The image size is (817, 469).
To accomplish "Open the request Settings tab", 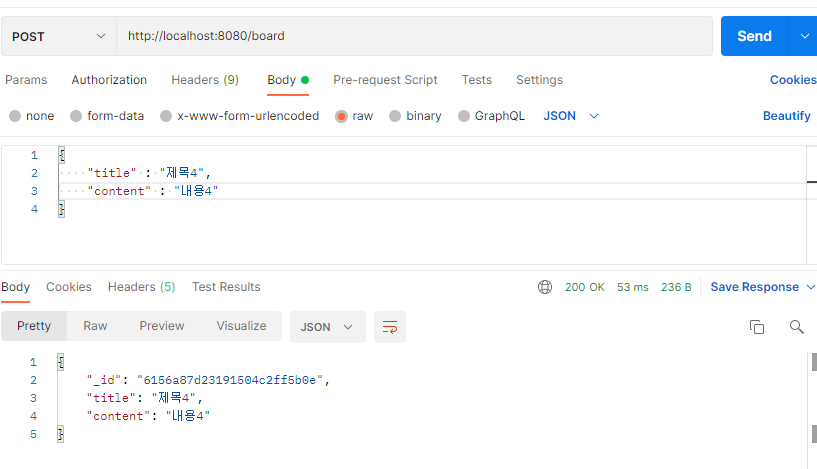I will pyautogui.click(x=539, y=80).
